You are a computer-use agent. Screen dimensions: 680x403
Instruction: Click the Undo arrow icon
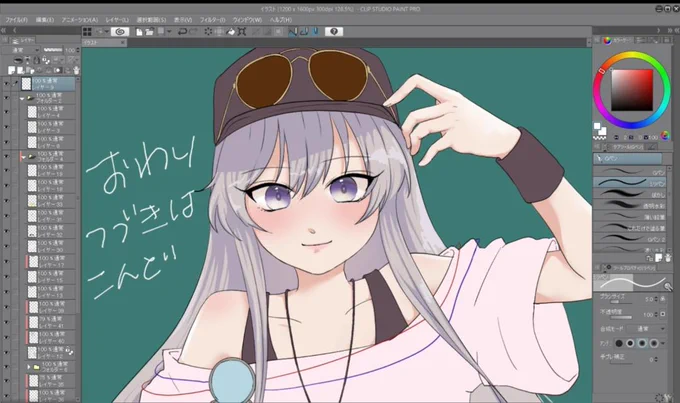point(183,32)
